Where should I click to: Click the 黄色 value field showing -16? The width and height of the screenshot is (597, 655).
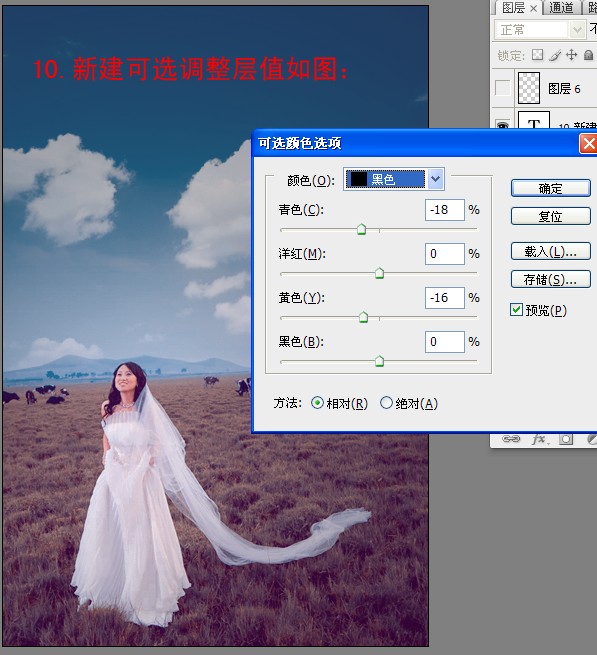click(x=445, y=297)
